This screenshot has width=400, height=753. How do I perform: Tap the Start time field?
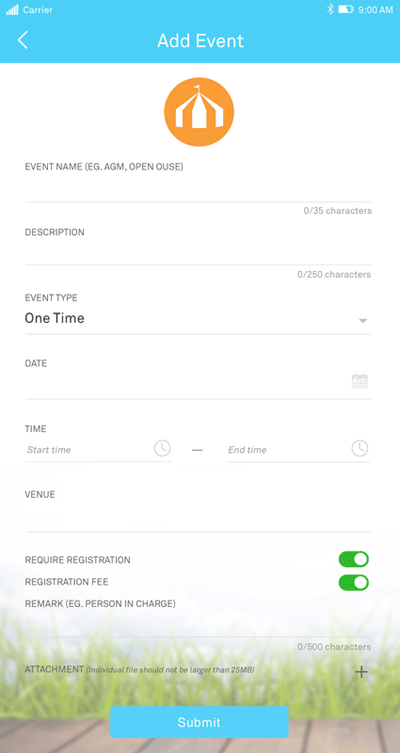pos(99,450)
